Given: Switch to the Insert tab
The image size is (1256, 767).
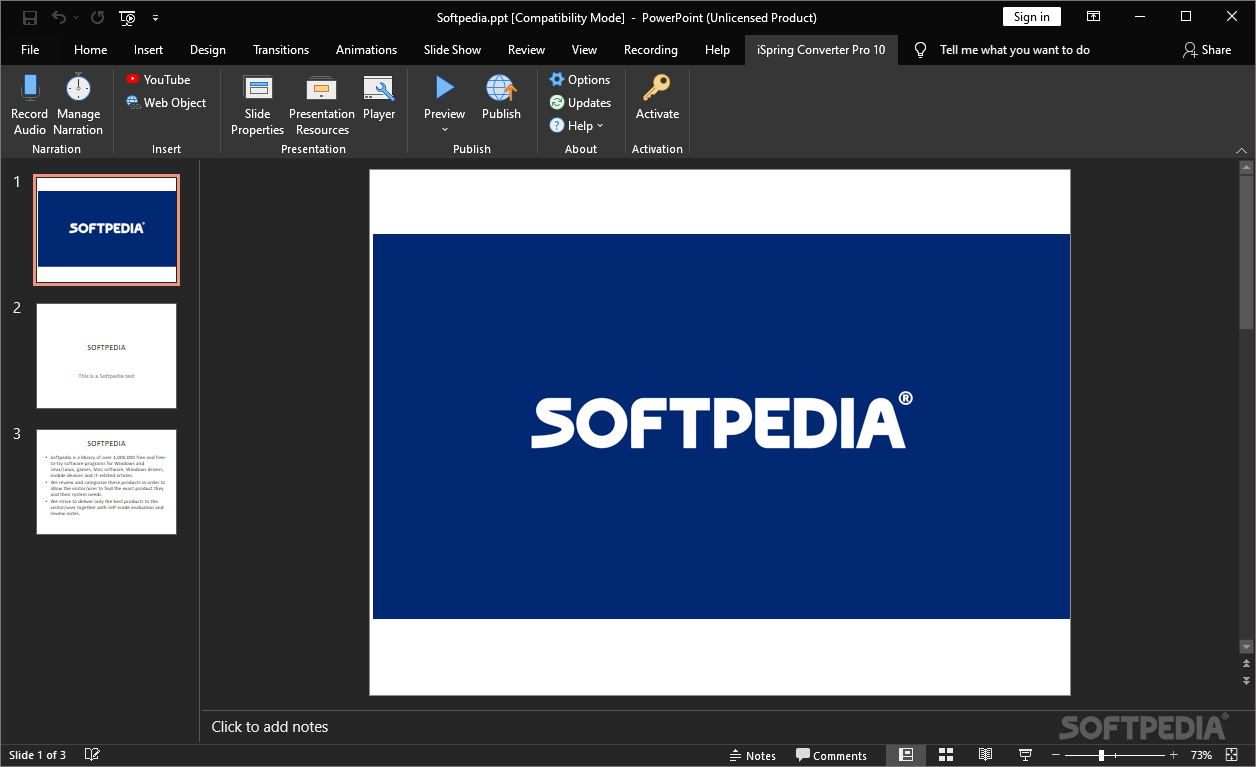Looking at the screenshot, I should [x=148, y=50].
